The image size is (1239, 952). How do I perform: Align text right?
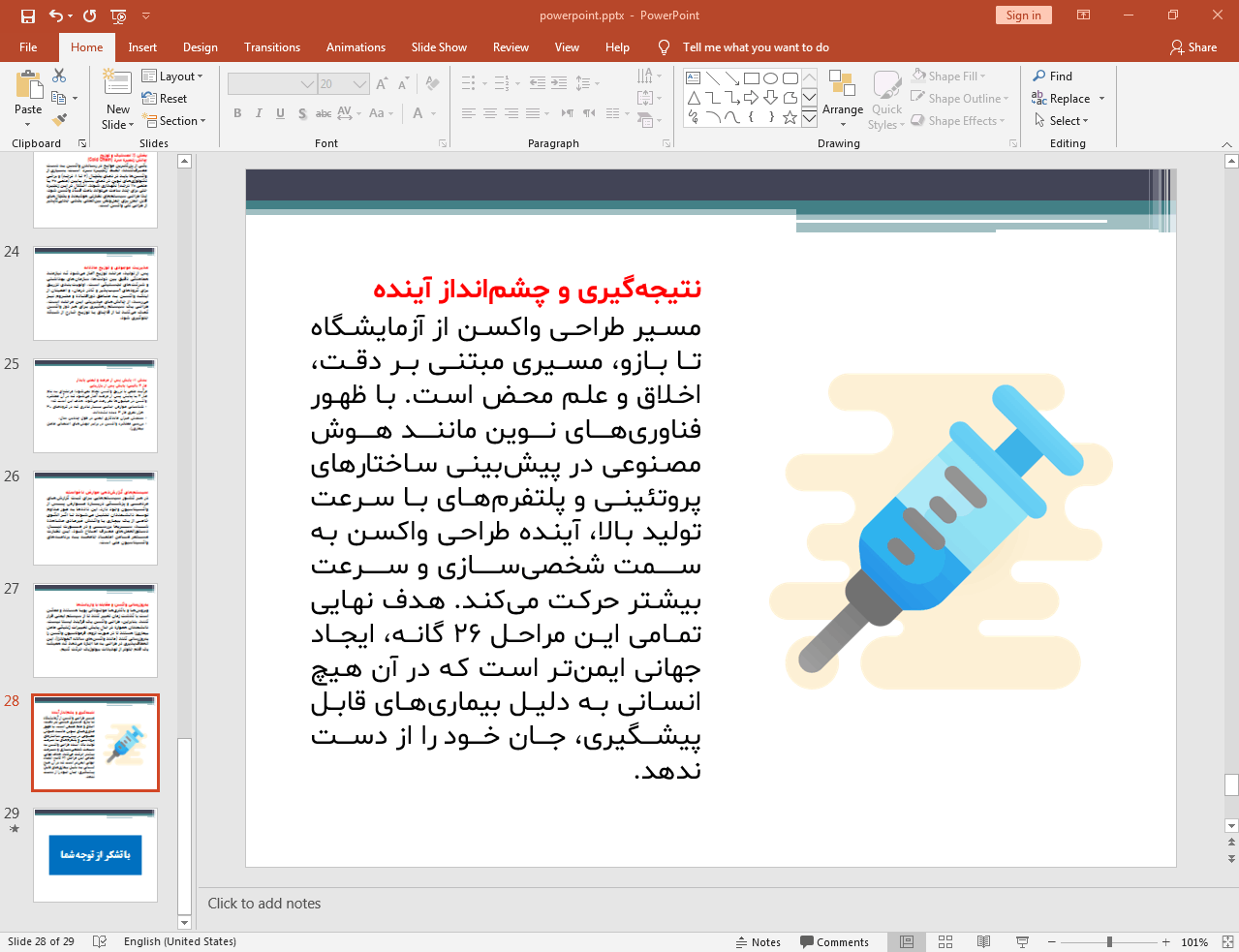tap(511, 113)
